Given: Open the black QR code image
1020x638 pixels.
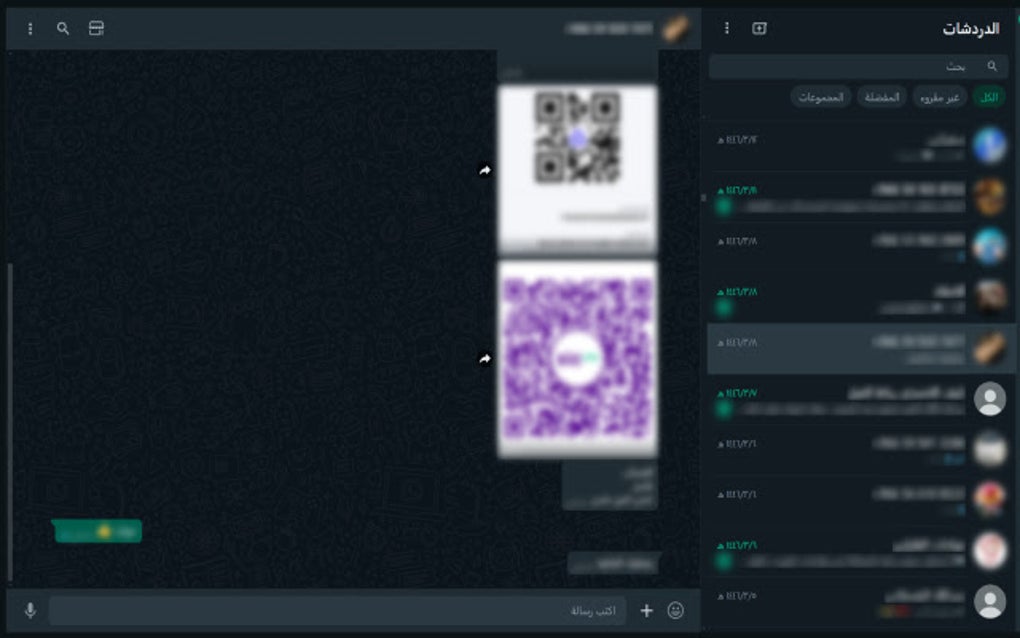Looking at the screenshot, I should point(578,169).
